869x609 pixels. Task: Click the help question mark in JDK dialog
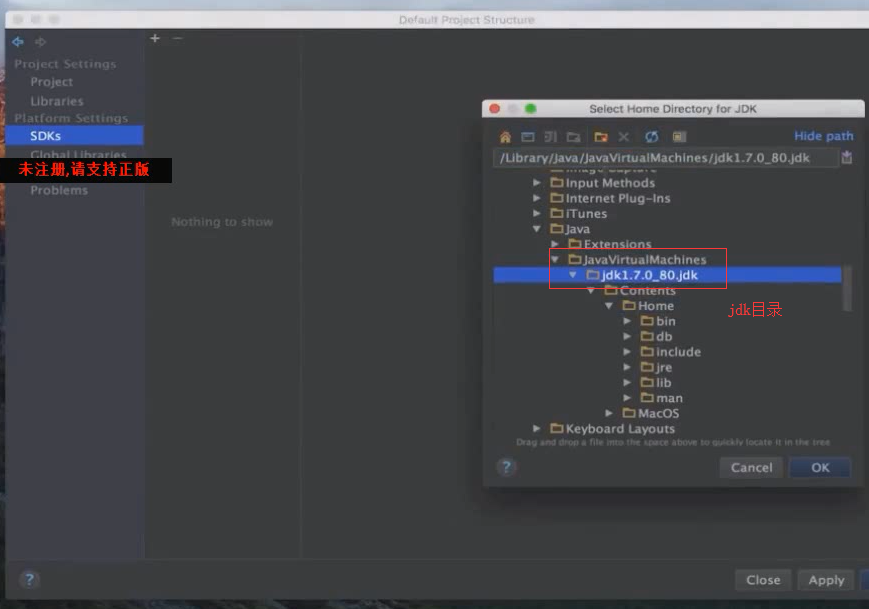[x=506, y=467]
